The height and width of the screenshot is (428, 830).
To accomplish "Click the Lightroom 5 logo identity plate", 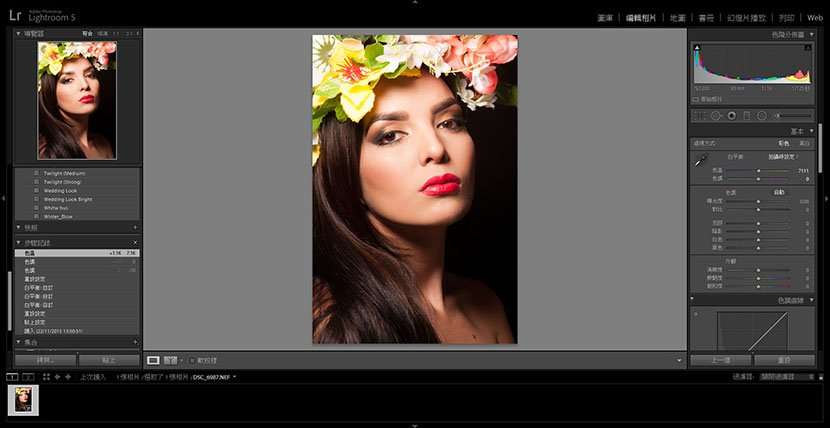I will tap(42, 15).
